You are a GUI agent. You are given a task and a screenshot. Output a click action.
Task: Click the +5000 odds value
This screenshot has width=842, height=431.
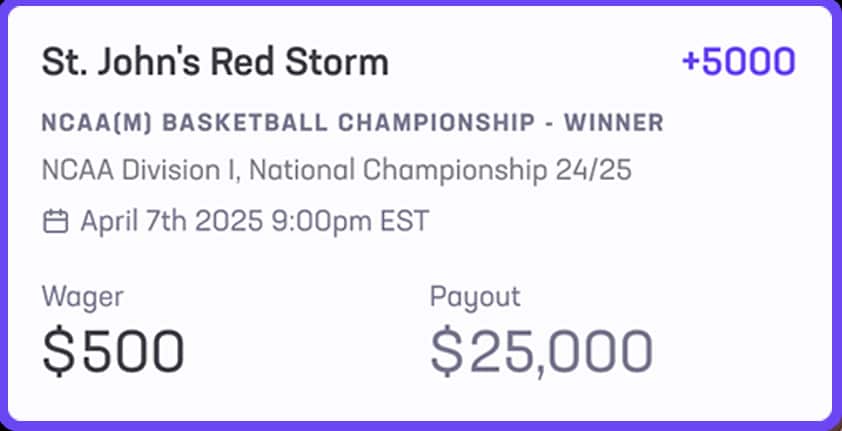[738, 62]
